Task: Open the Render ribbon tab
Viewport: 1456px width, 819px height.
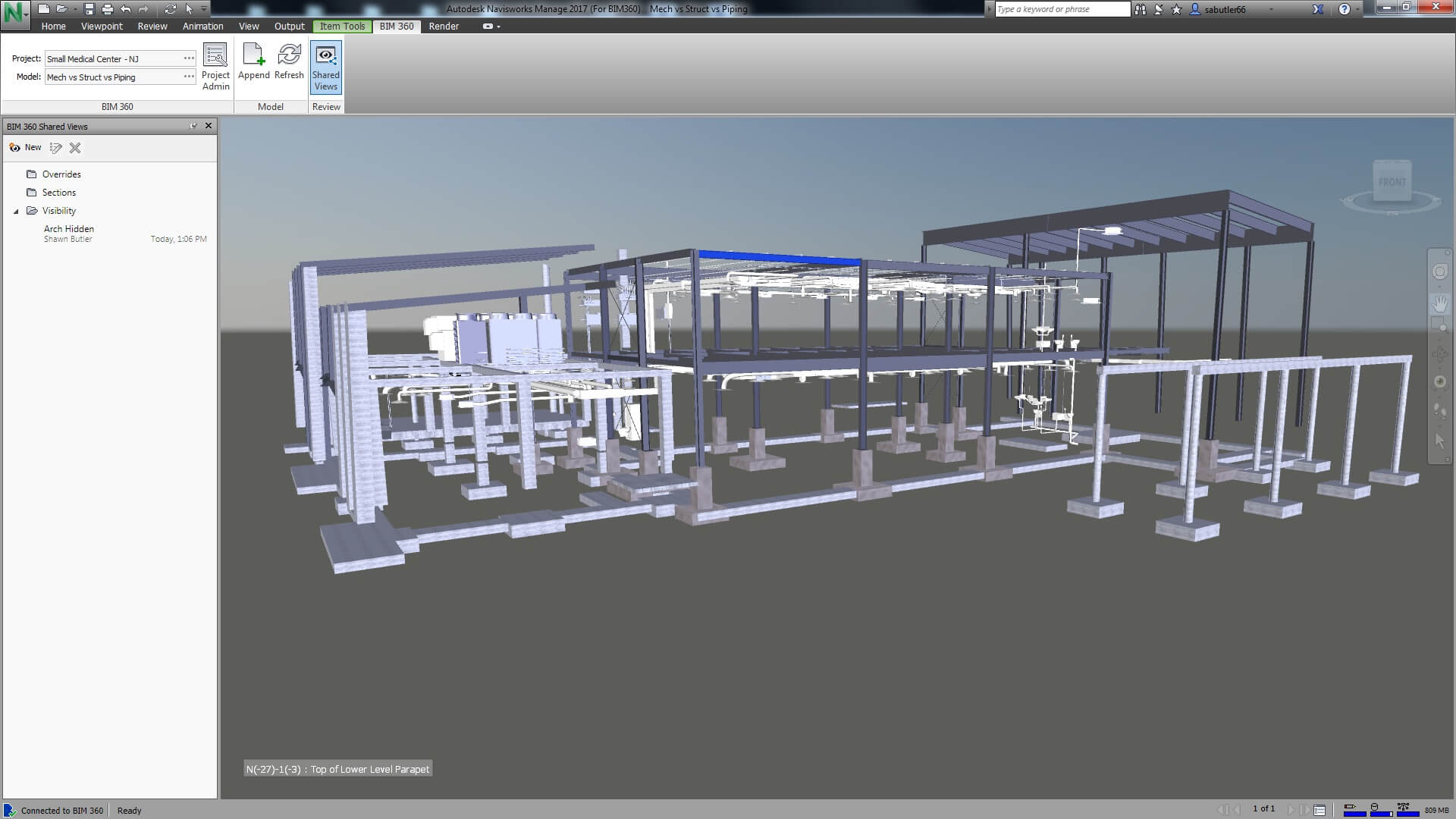Action: (x=444, y=26)
